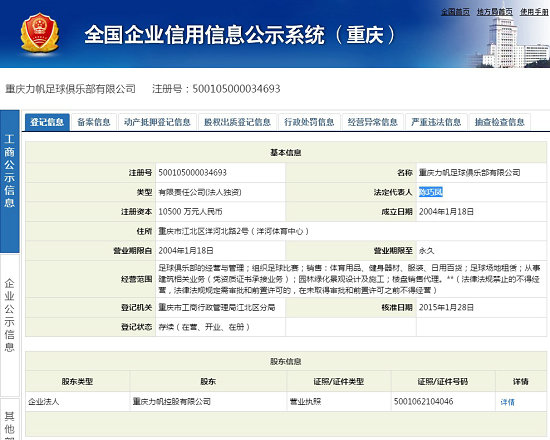Screen dimensions: 550x440
Task: Click the registered capital 10500 万元人民币
Action: coord(190,212)
